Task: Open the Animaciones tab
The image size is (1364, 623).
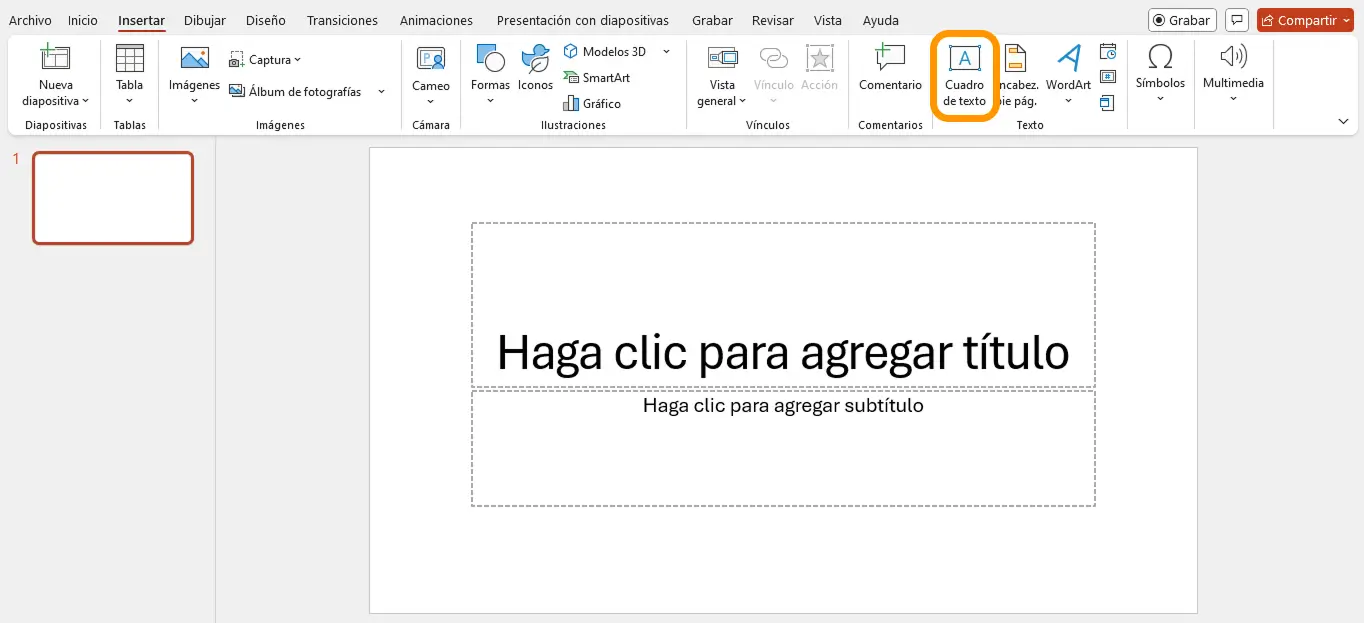Action: [x=436, y=20]
